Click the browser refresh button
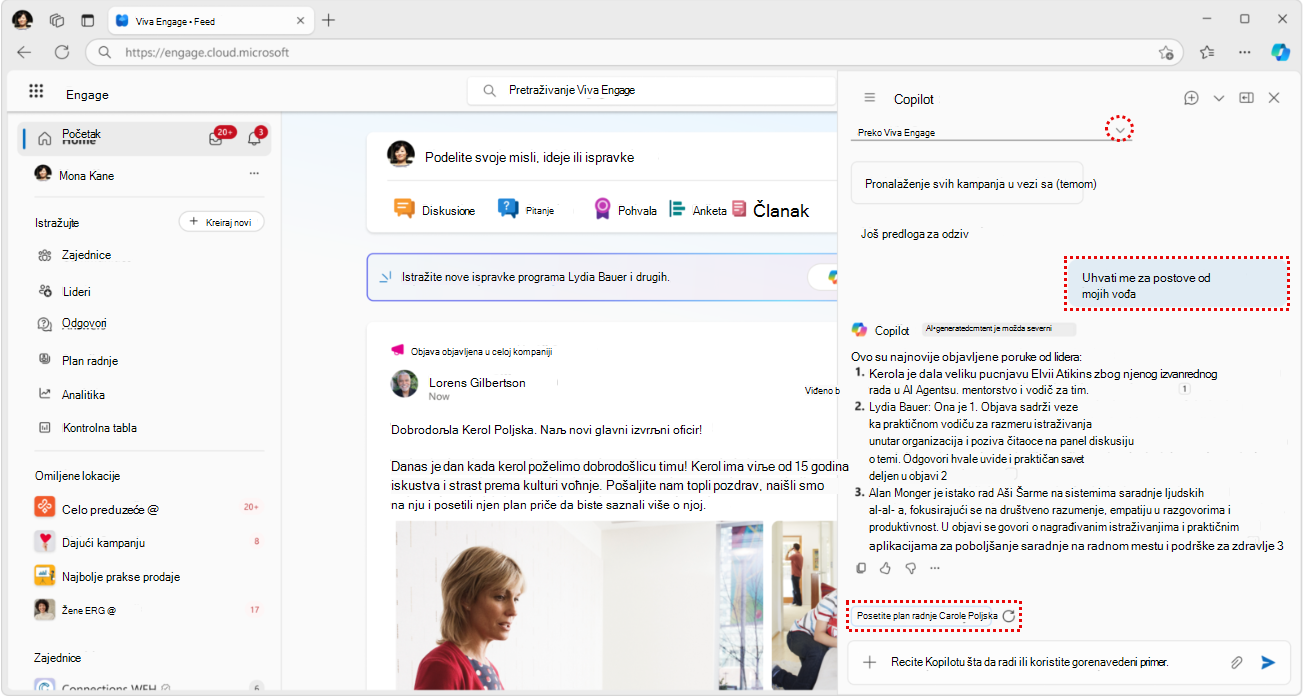The width and height of the screenshot is (1303, 696). (62, 52)
